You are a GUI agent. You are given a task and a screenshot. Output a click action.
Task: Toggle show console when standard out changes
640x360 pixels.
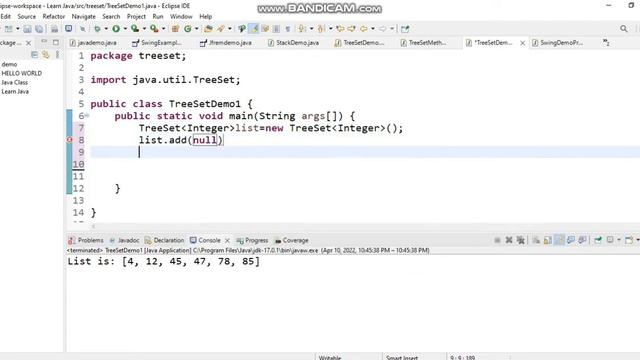point(571,240)
